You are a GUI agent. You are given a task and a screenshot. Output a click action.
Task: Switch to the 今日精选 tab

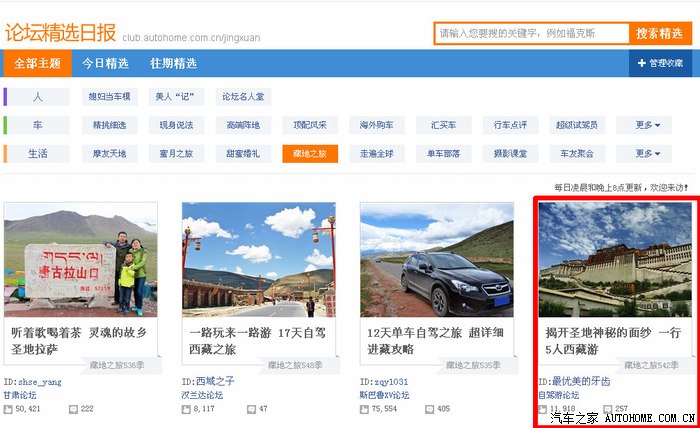click(105, 63)
